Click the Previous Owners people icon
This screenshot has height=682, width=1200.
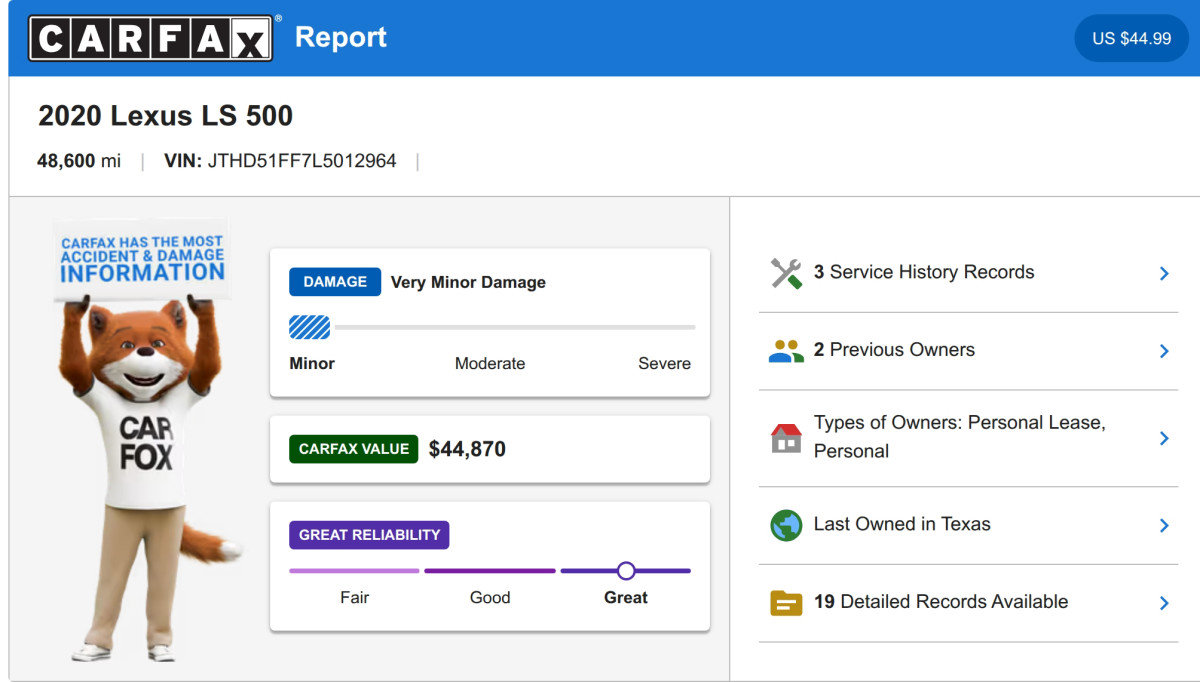point(786,351)
